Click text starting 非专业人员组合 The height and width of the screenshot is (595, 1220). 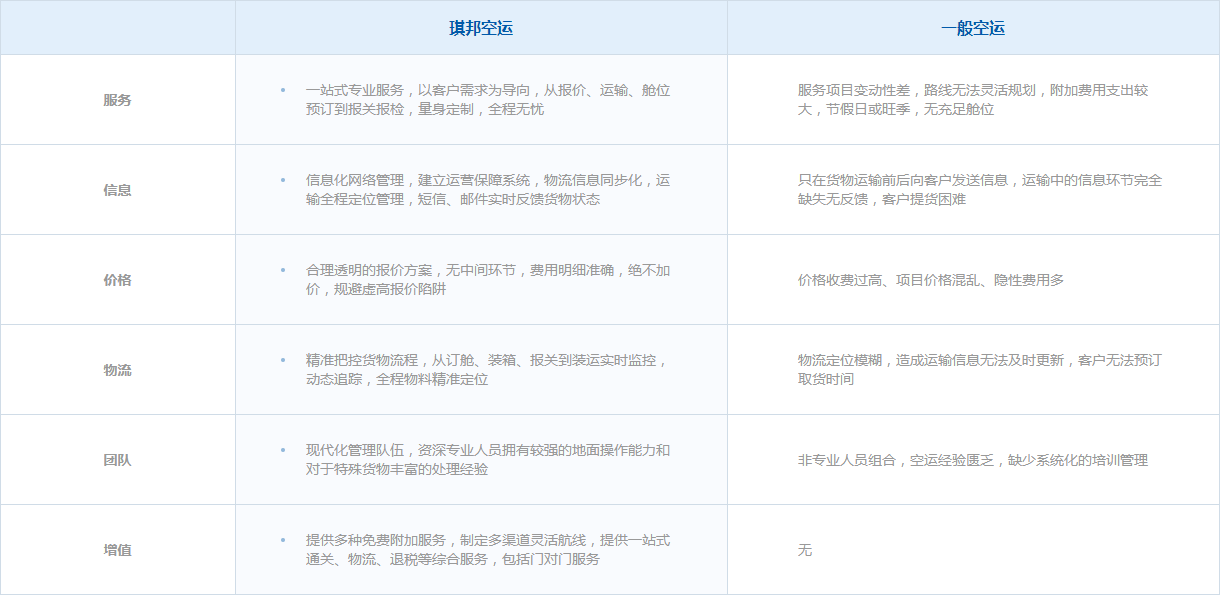point(973,460)
